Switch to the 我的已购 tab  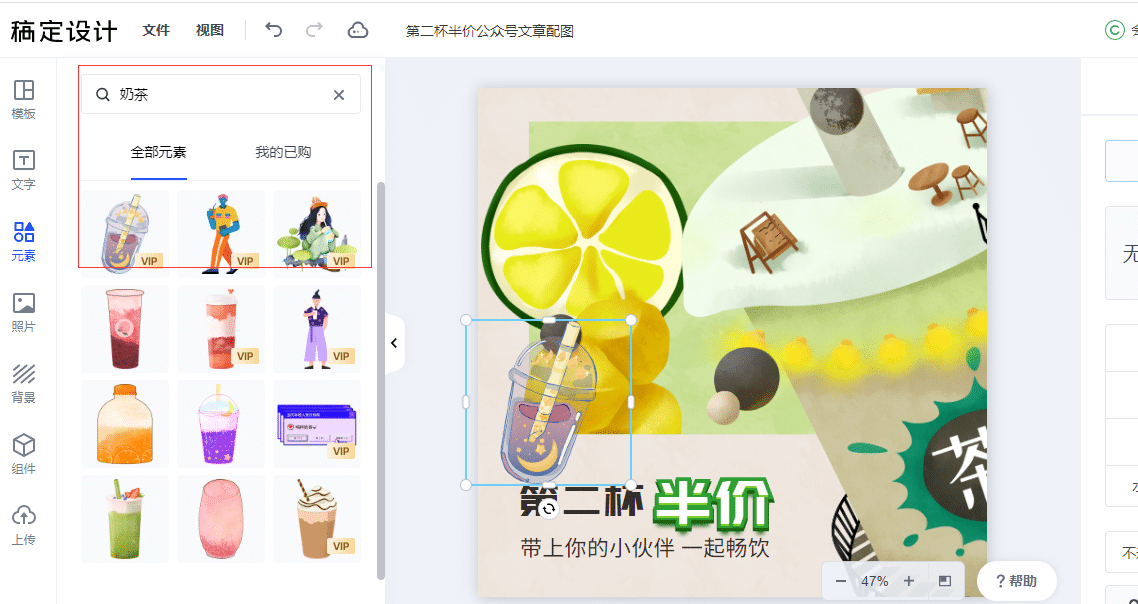point(283,152)
